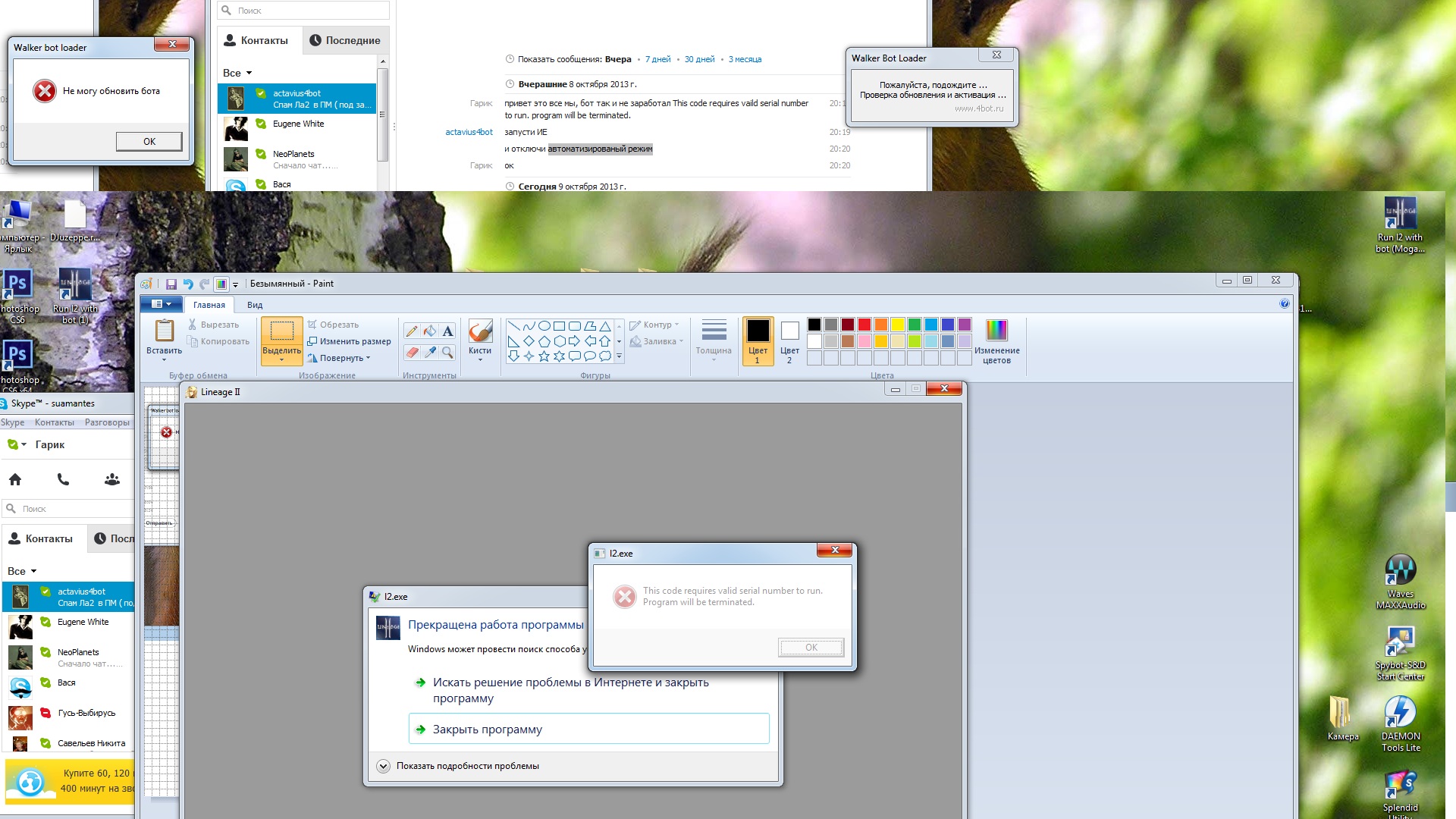Select the Fill with color bucket tool
Image resolution: width=1456 pixels, height=819 pixels.
click(x=430, y=331)
